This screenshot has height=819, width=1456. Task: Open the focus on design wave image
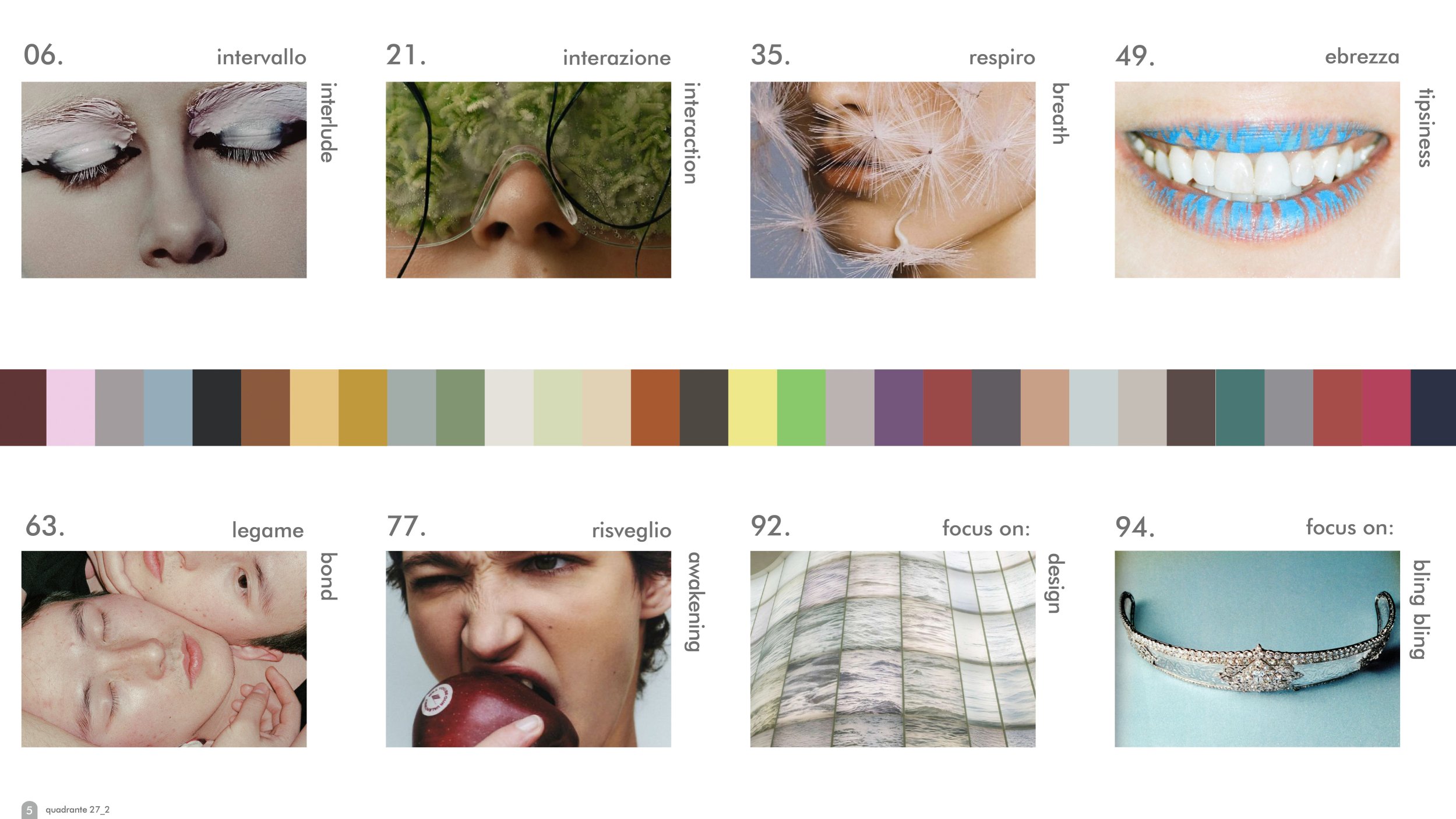[893, 649]
